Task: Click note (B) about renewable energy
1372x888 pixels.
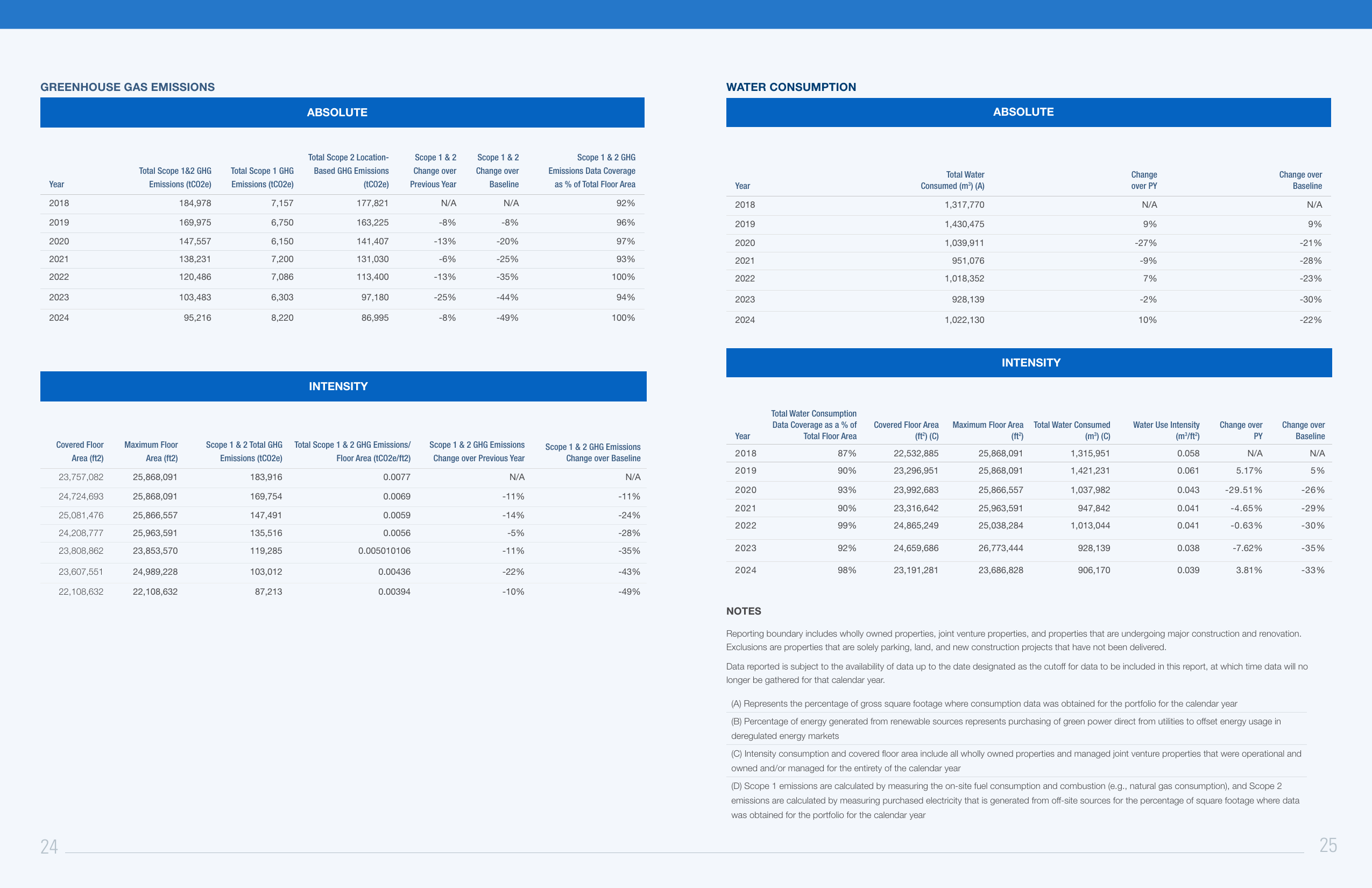Action: (x=1006, y=728)
